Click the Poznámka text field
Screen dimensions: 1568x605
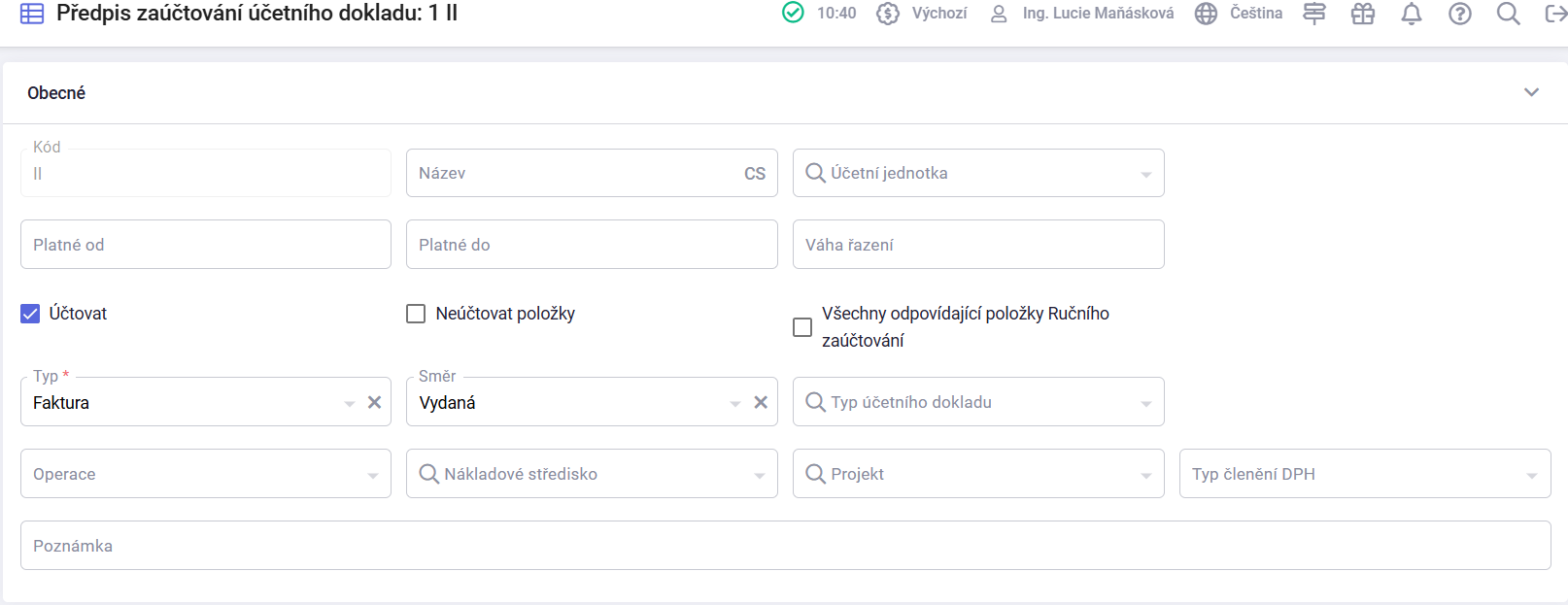pos(786,546)
